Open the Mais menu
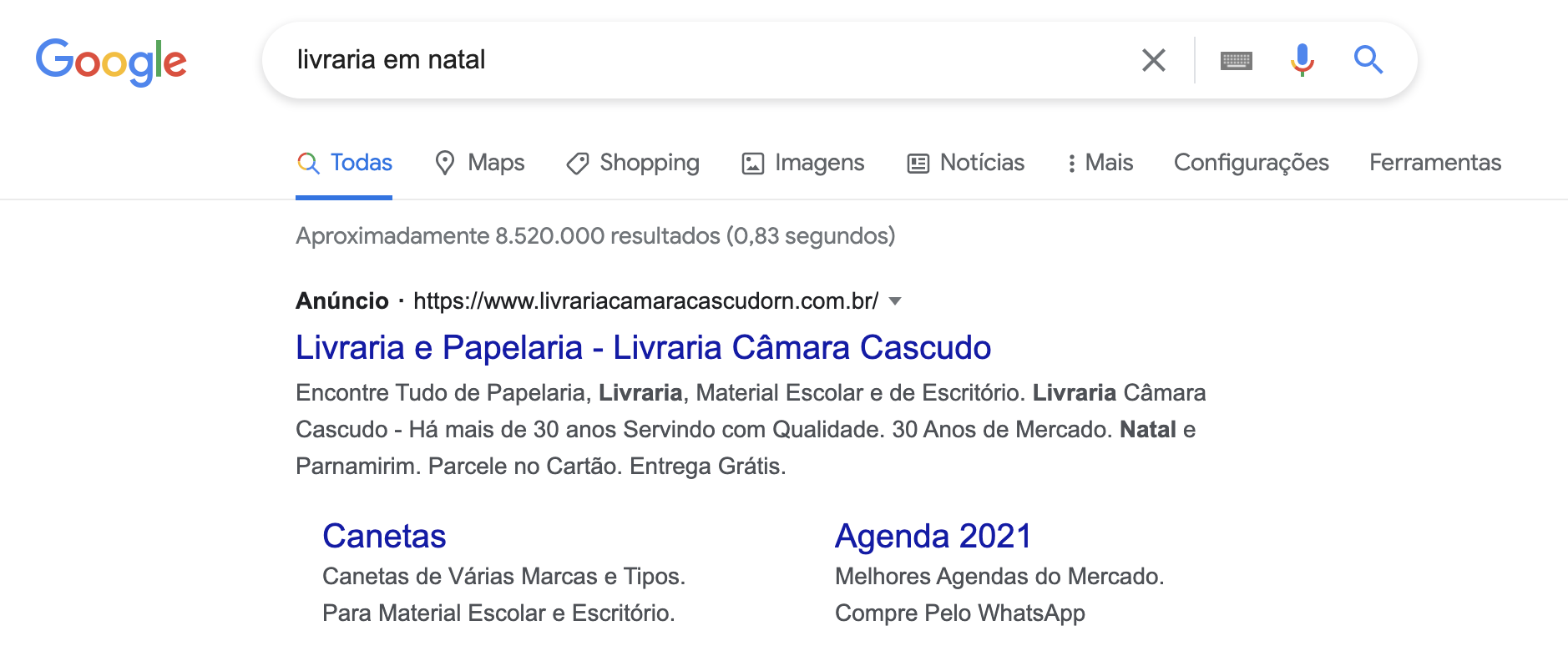1568x666 pixels. click(x=1100, y=163)
